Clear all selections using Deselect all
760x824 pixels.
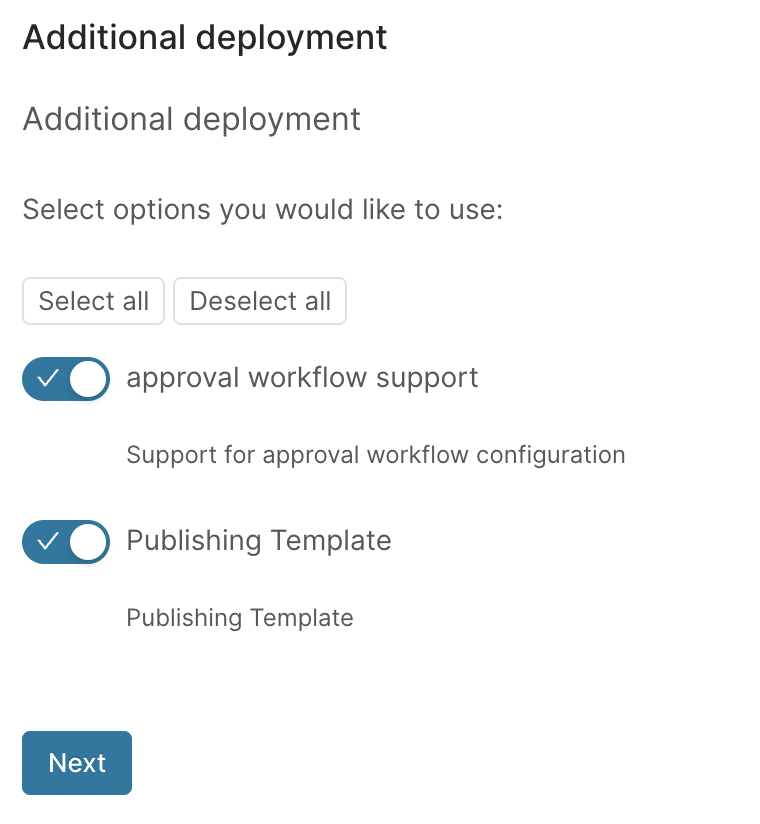[x=260, y=301]
